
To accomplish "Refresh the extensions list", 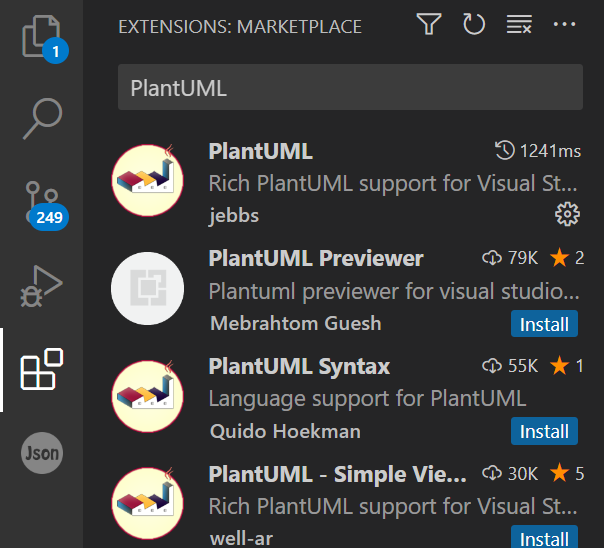I will pos(474,25).
